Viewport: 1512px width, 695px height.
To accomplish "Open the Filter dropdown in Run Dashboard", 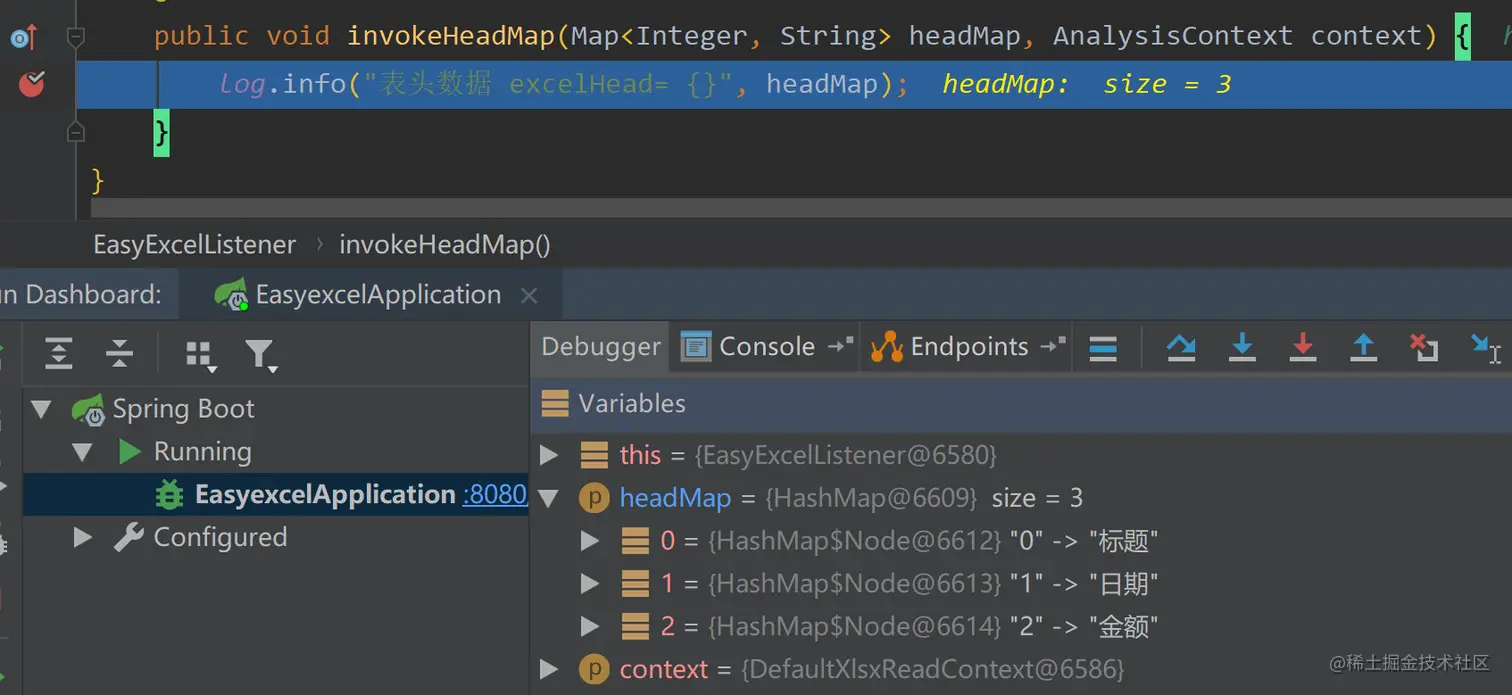I will (x=260, y=355).
